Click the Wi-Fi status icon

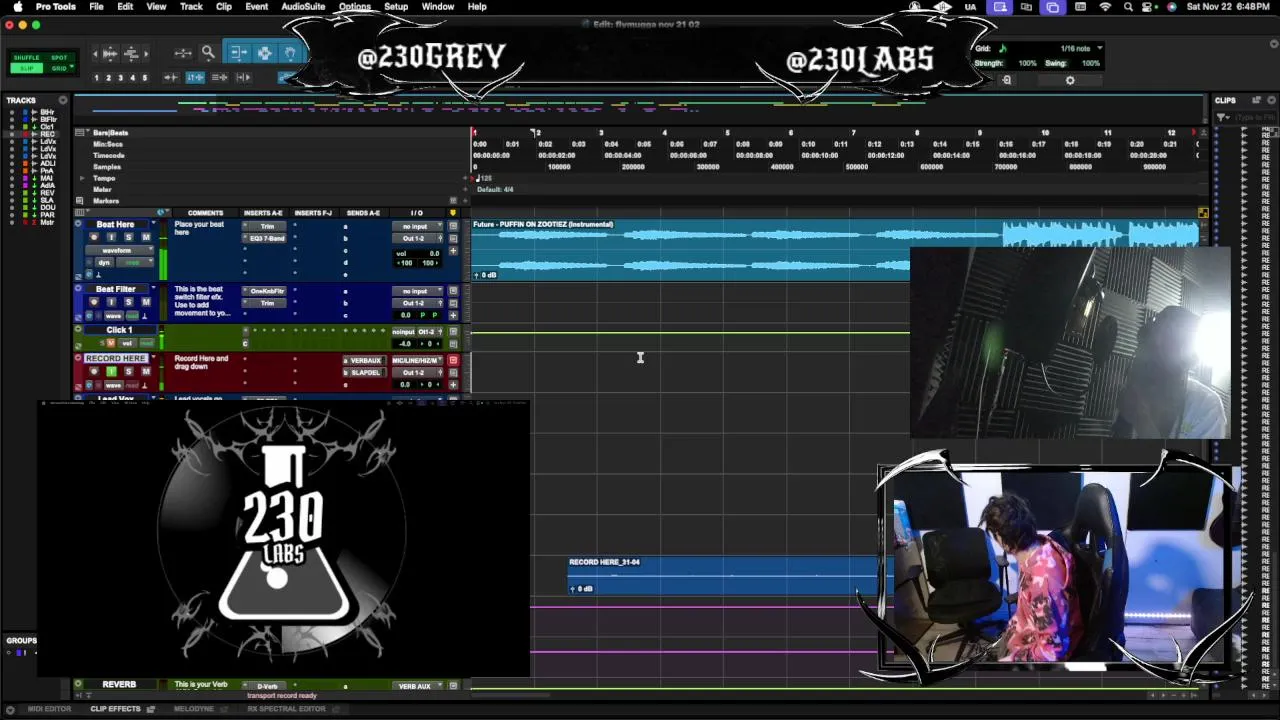[x=1105, y=7]
